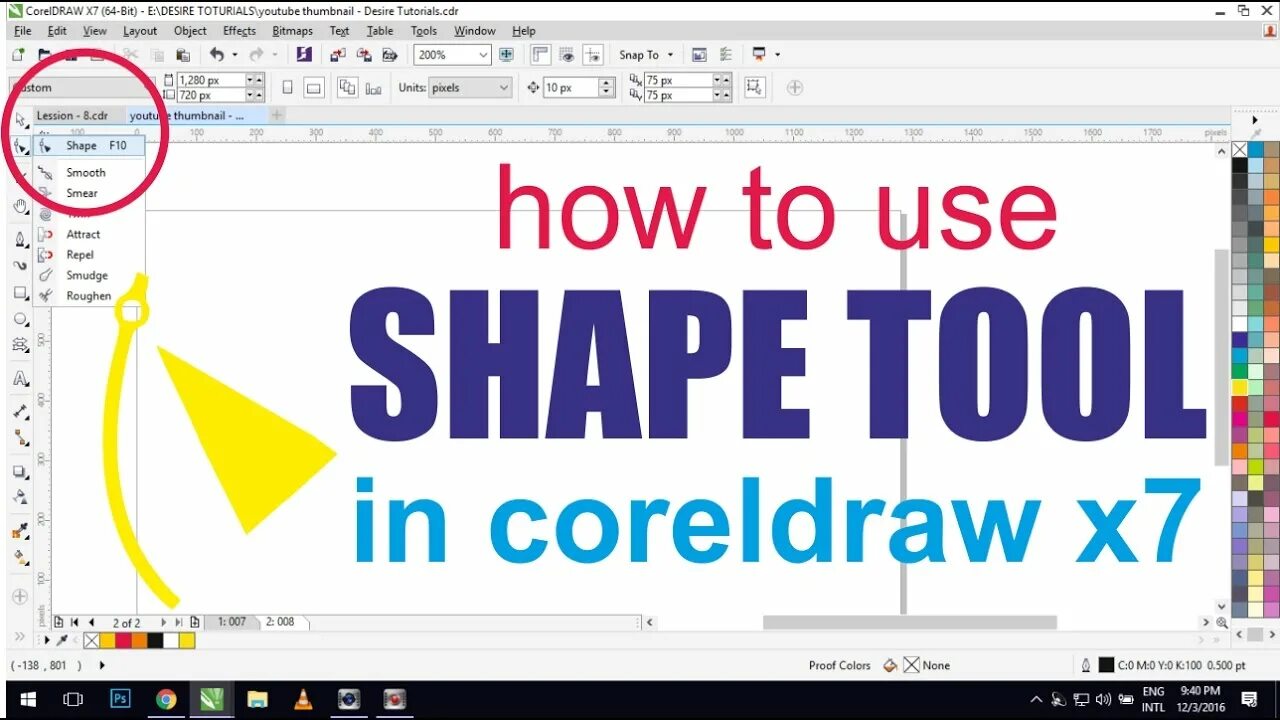Toggle Show Guidelines button
The image size is (1280, 720).
(594, 55)
